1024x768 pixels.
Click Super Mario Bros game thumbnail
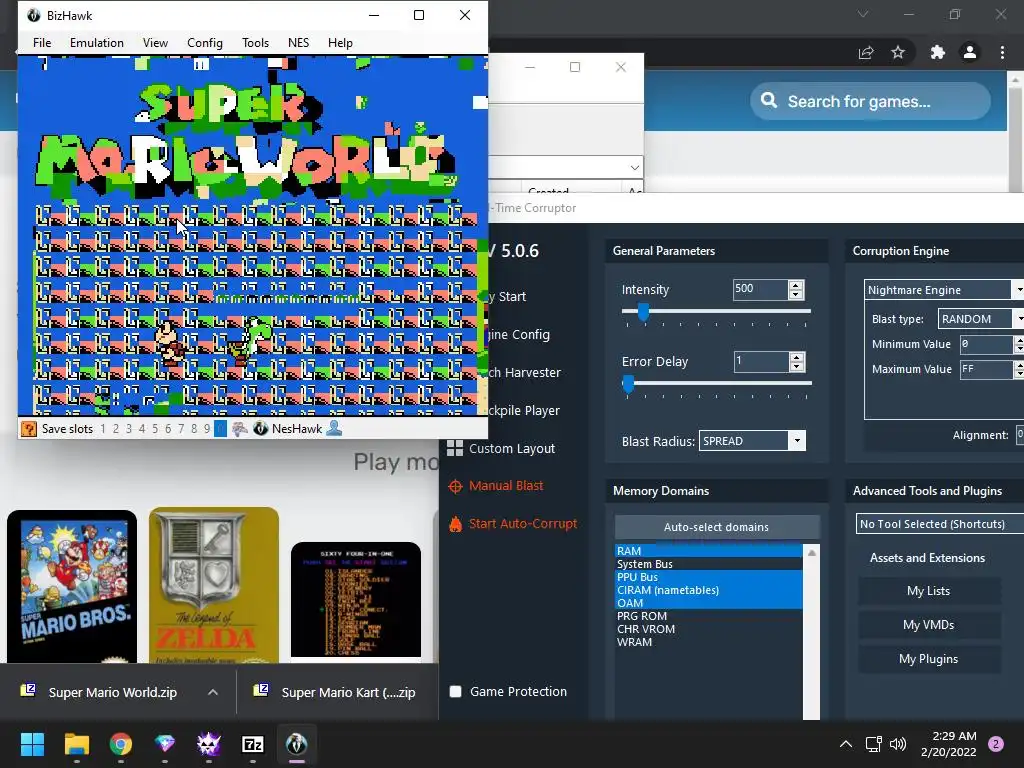72,586
